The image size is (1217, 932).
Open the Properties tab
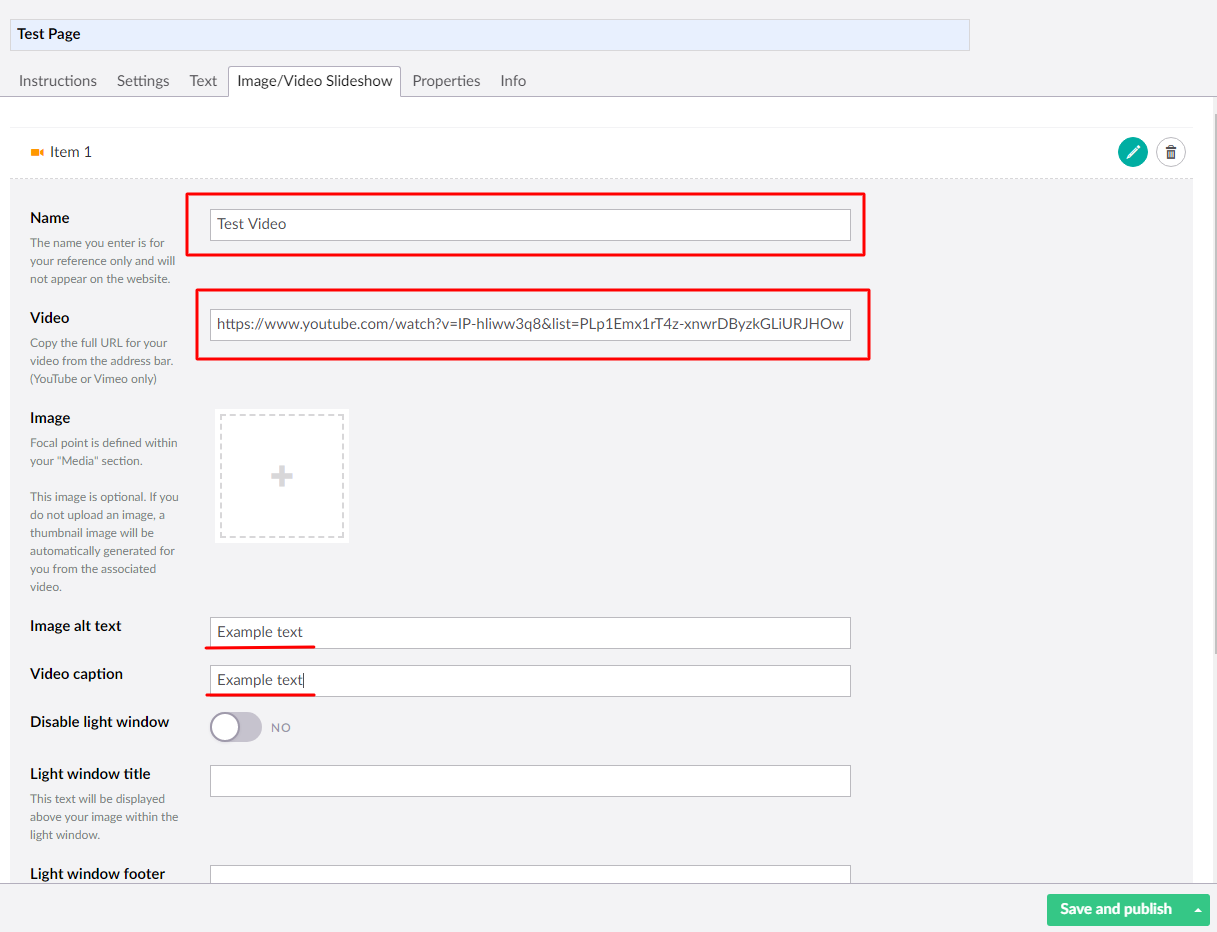tap(446, 81)
